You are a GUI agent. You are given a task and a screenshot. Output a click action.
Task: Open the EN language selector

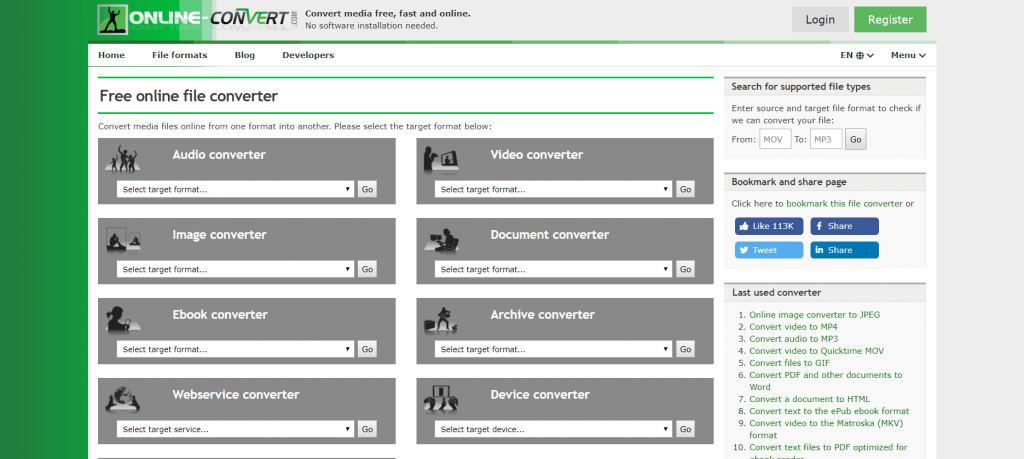pos(857,55)
